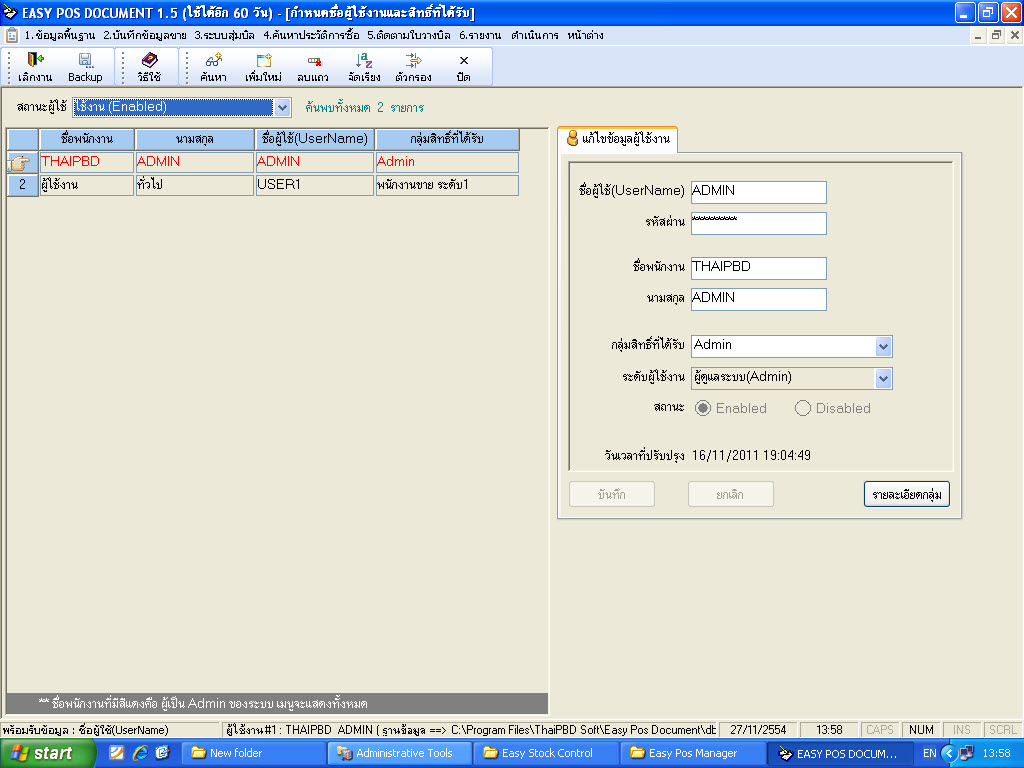Click the hand pointer row selector icon
Viewport: 1024px width, 768px height.
(x=22, y=162)
